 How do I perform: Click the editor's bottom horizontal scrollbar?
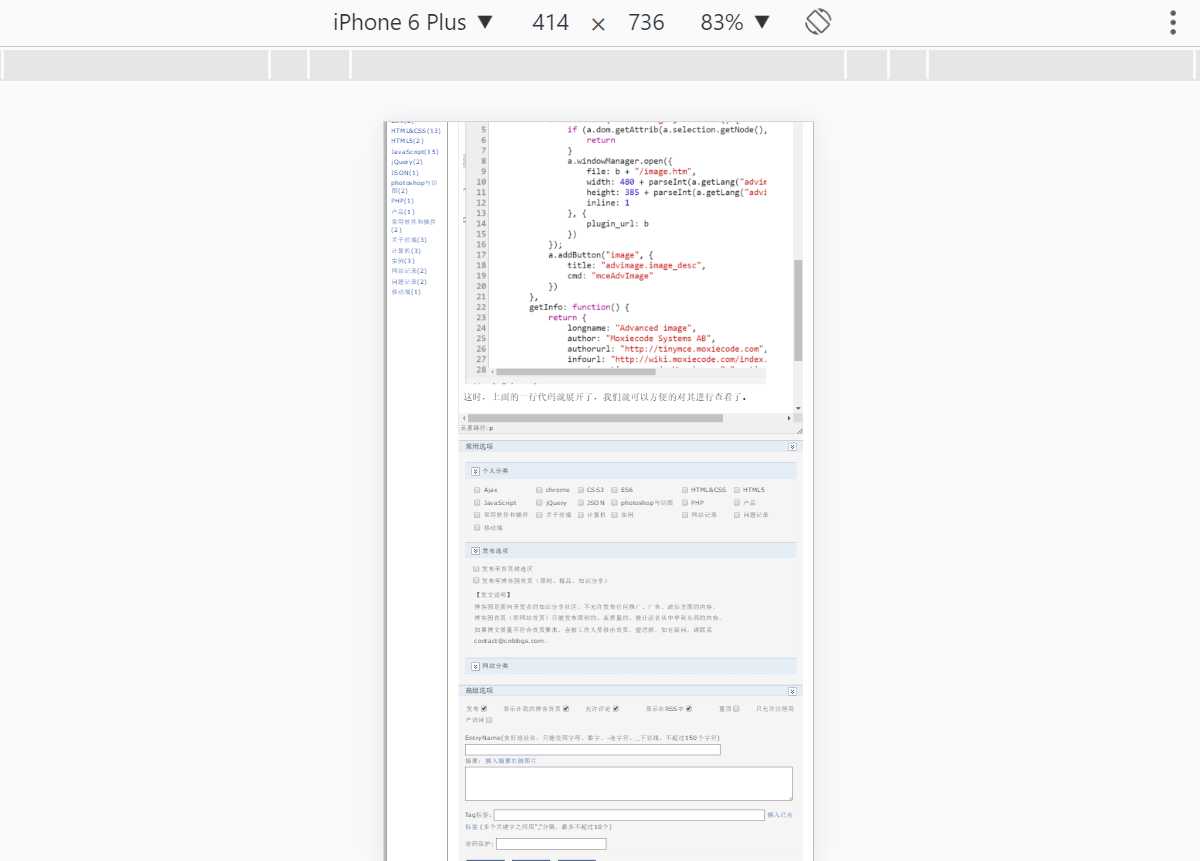coord(596,418)
